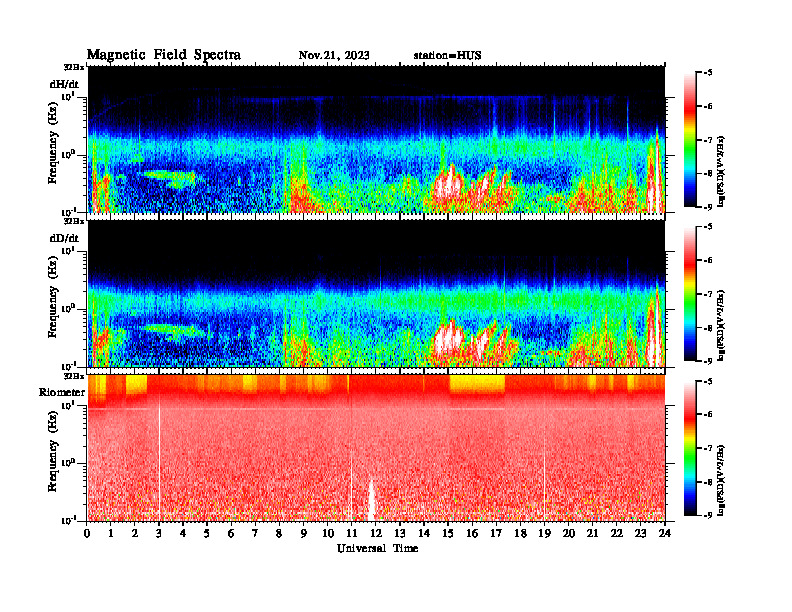This screenshot has width=792, height=612.
Task: Click the "-5" colorbar value beside dH/dt panel
Action: [x=708, y=73]
